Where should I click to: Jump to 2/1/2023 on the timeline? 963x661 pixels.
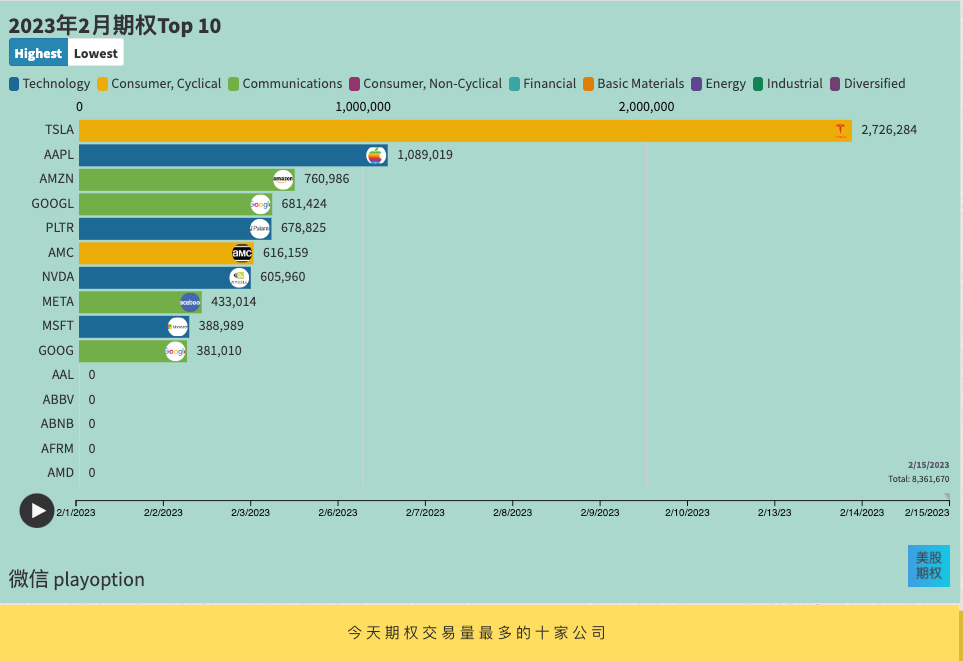pyautogui.click(x=76, y=512)
